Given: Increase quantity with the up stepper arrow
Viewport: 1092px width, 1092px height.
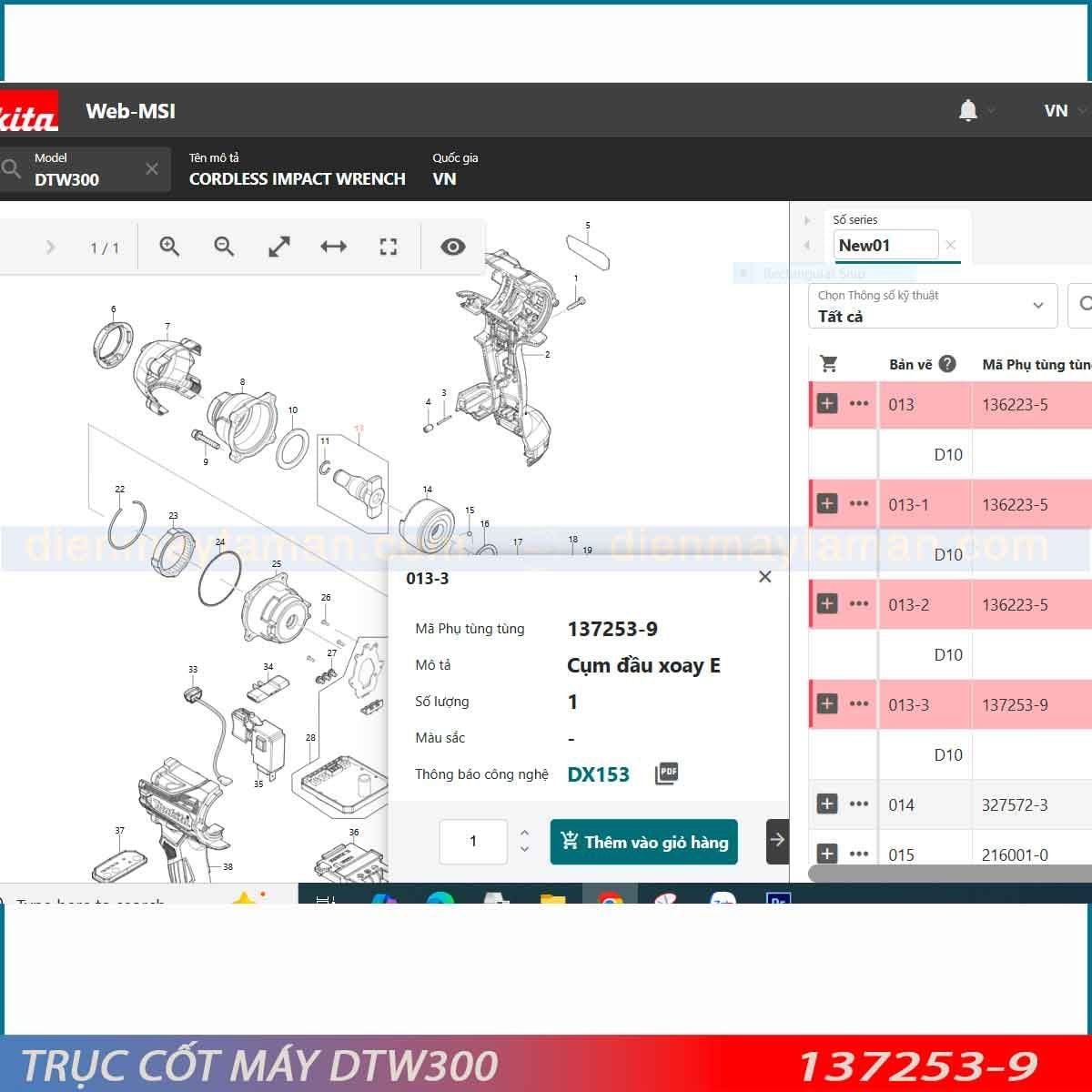Looking at the screenshot, I should (x=524, y=833).
